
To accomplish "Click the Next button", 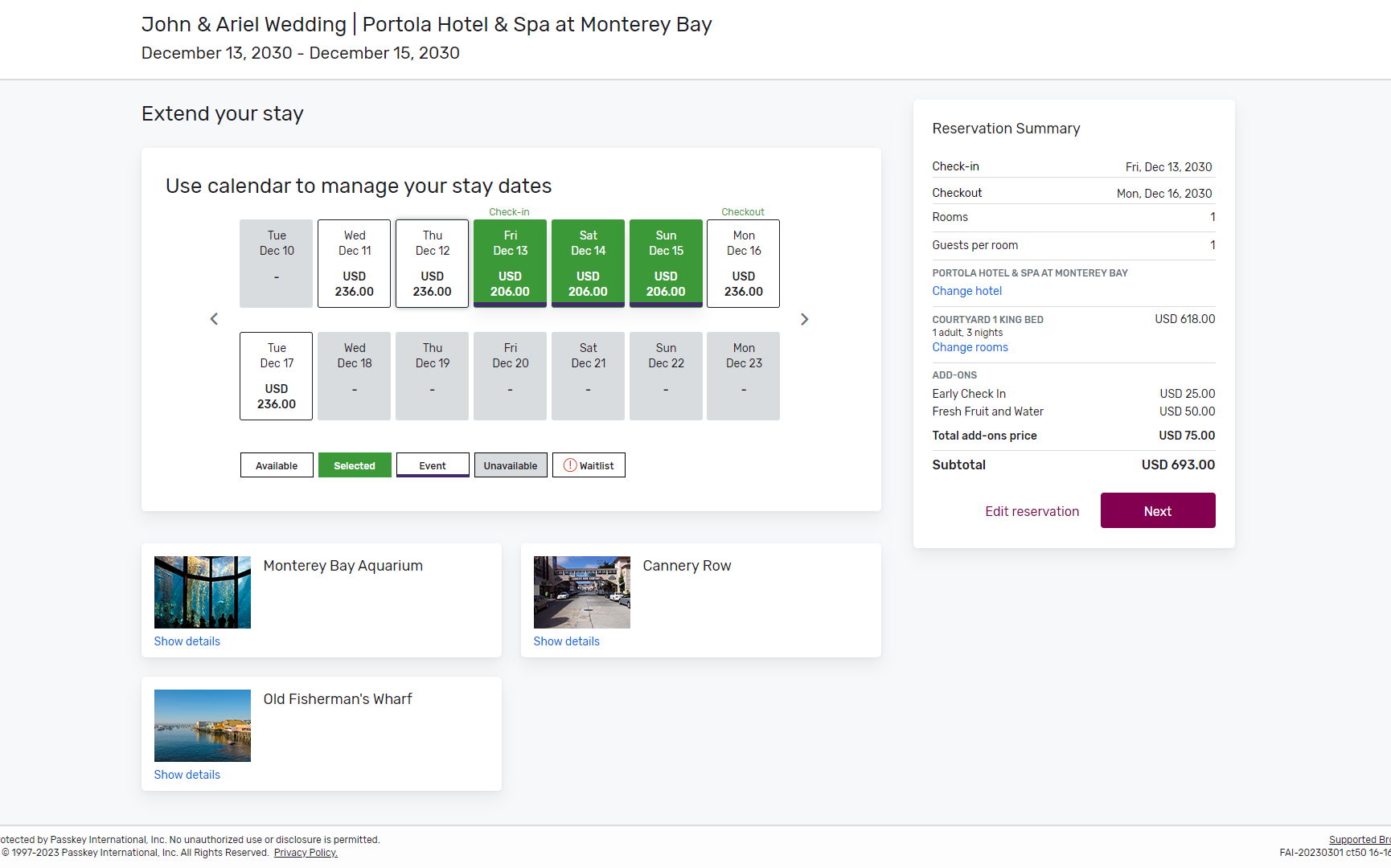I will point(1158,511).
